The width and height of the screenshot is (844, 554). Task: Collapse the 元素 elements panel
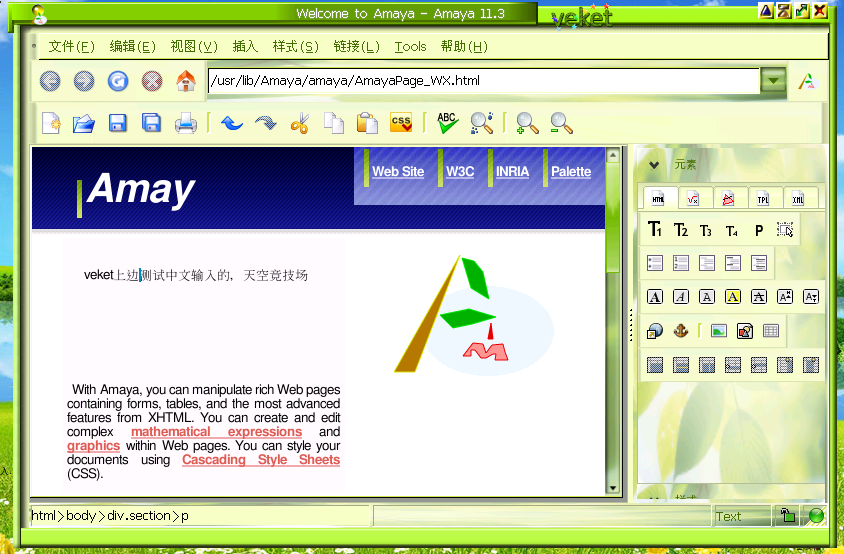click(x=654, y=165)
